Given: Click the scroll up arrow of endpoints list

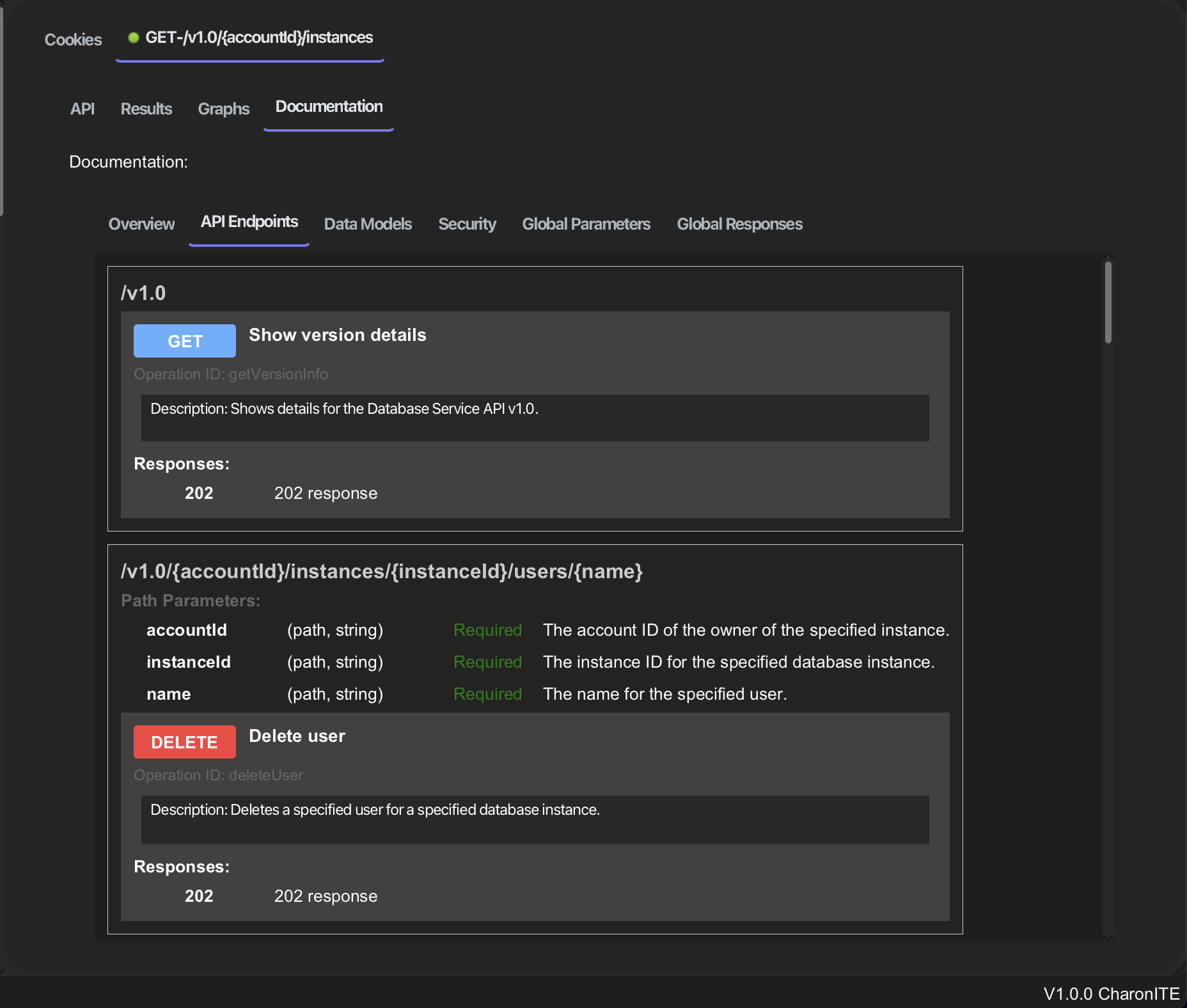Looking at the screenshot, I should (1108, 256).
